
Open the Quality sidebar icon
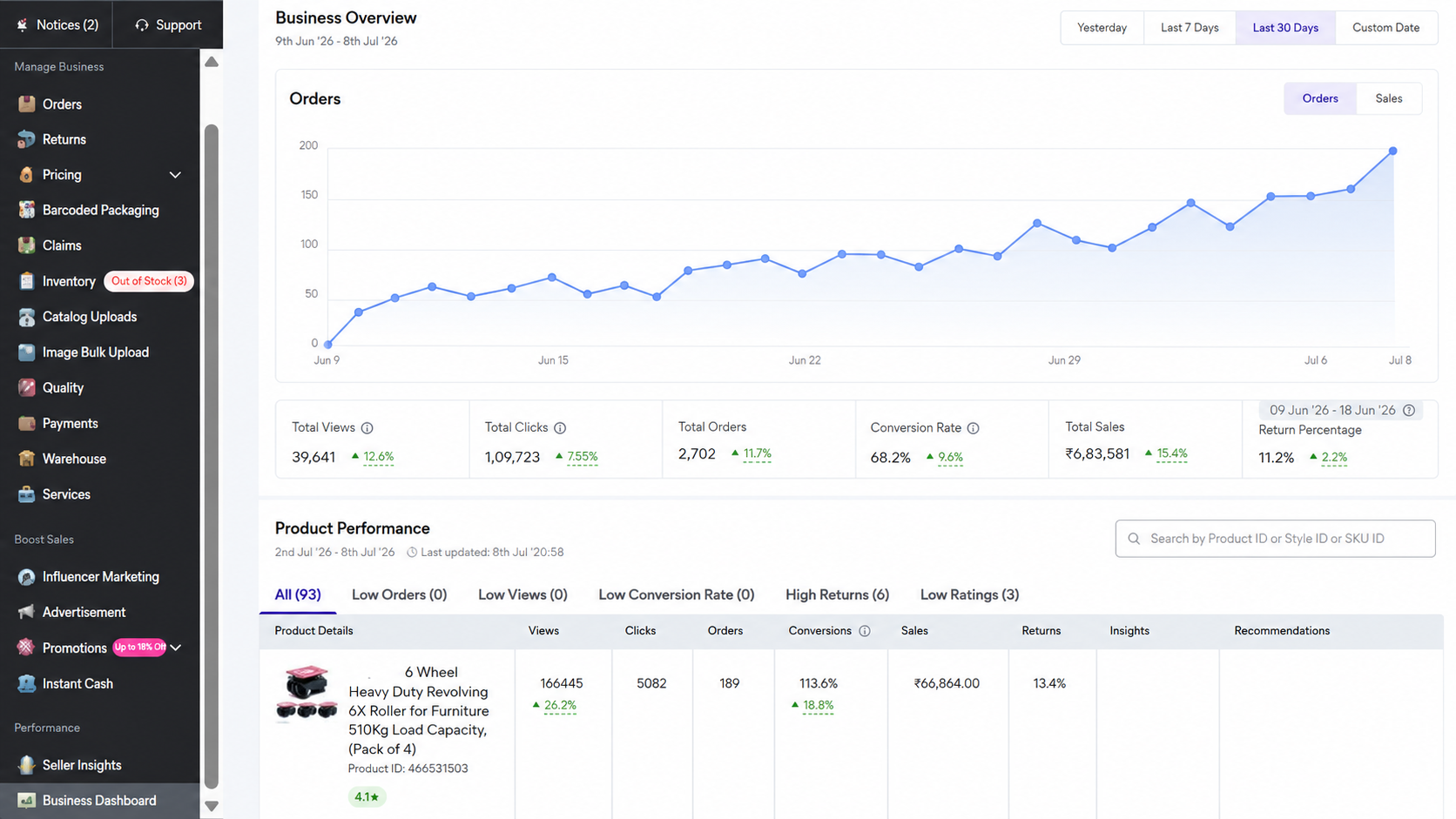(x=26, y=387)
